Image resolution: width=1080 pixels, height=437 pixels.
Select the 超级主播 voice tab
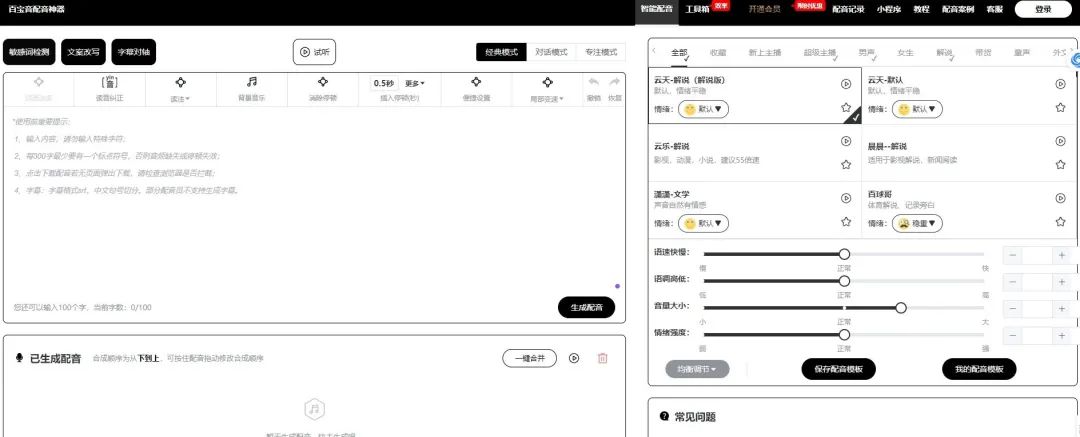pyautogui.click(x=820, y=52)
